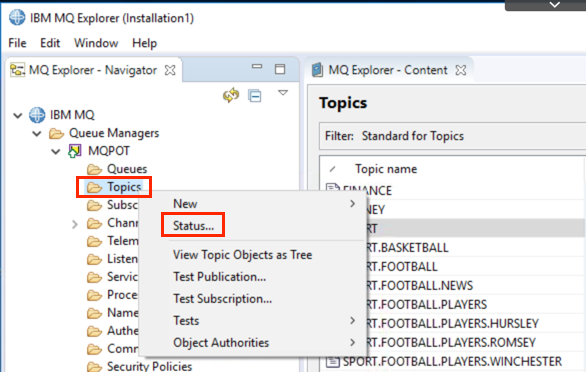
Task: Select the Telemetry folder icon
Action: pyautogui.click(x=94, y=241)
